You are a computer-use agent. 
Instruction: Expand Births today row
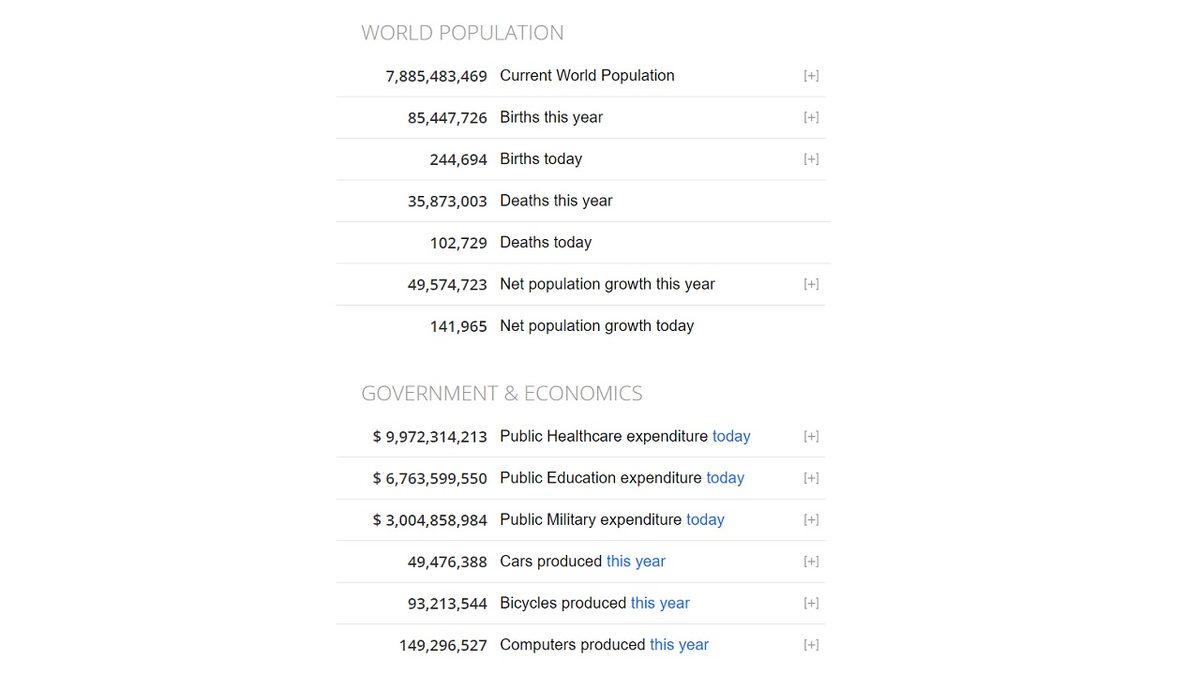(811, 159)
